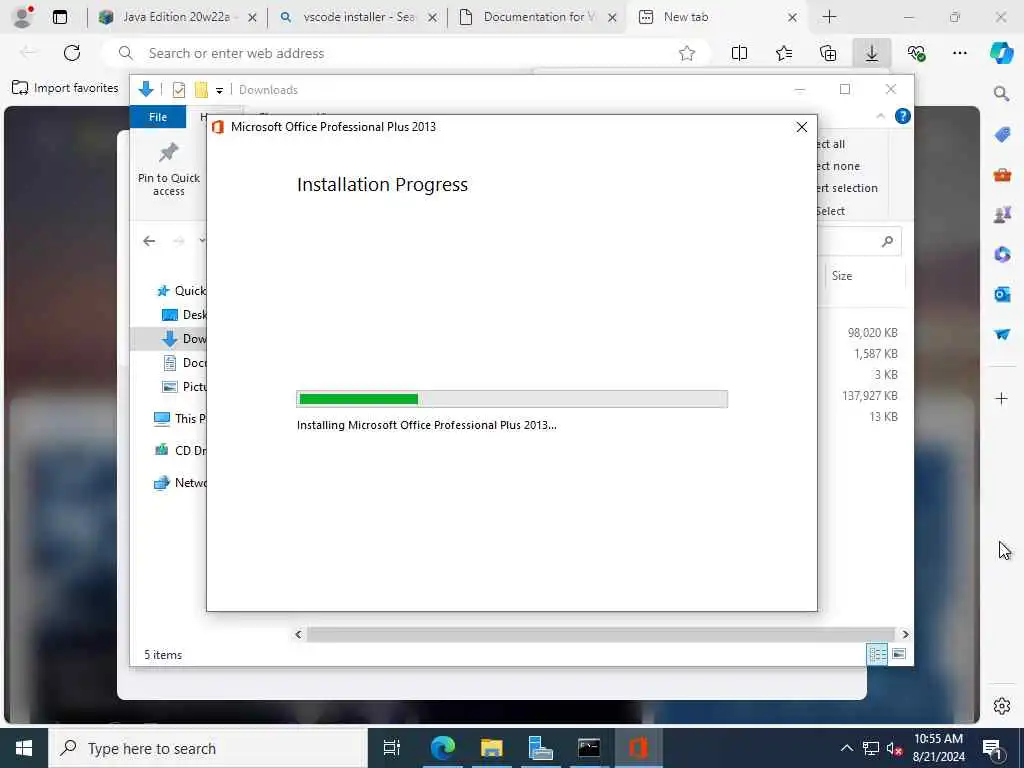Go back in Explorer navigation
The width and height of the screenshot is (1024, 768).
[x=149, y=241]
